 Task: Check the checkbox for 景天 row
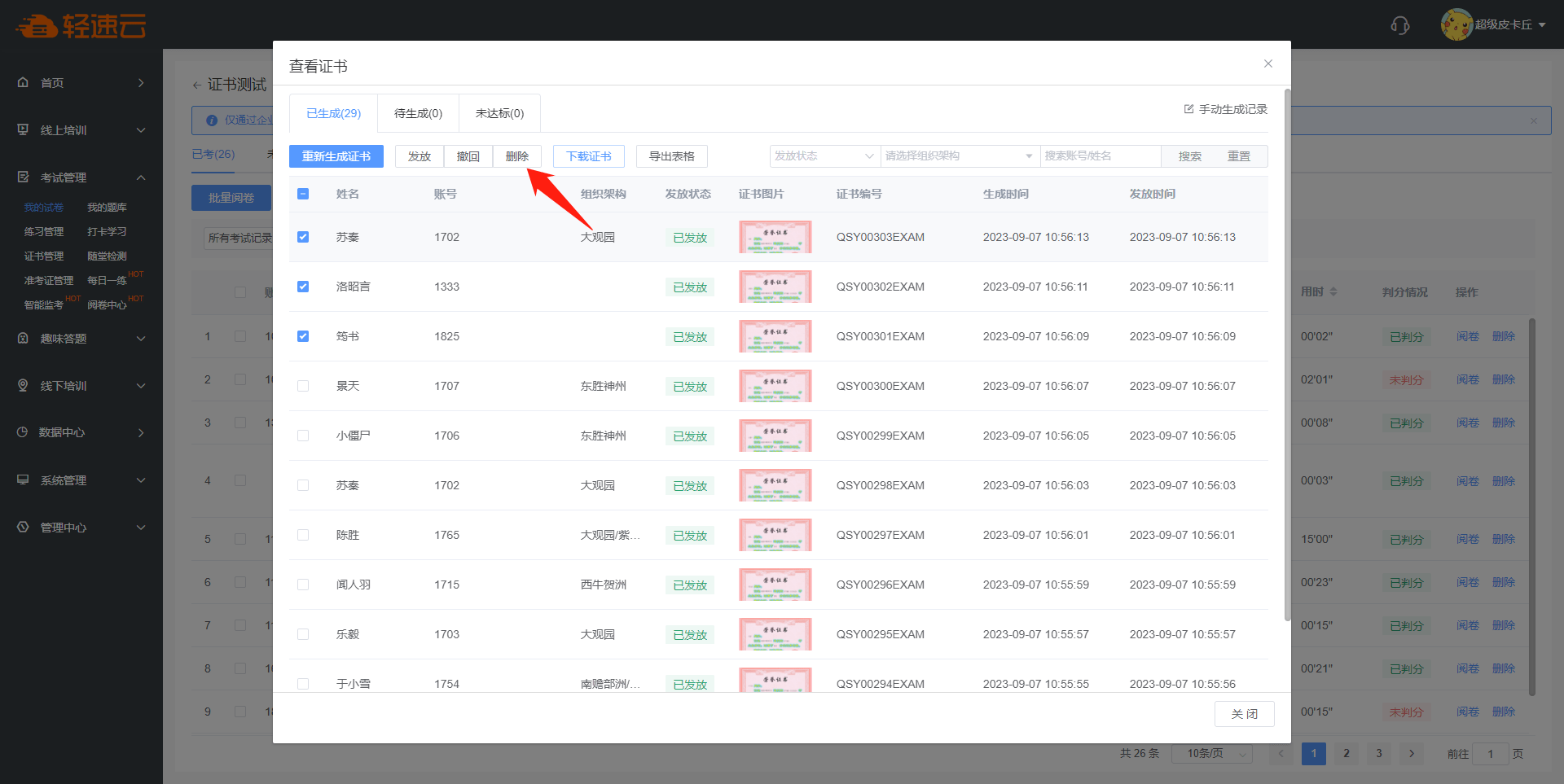point(303,386)
